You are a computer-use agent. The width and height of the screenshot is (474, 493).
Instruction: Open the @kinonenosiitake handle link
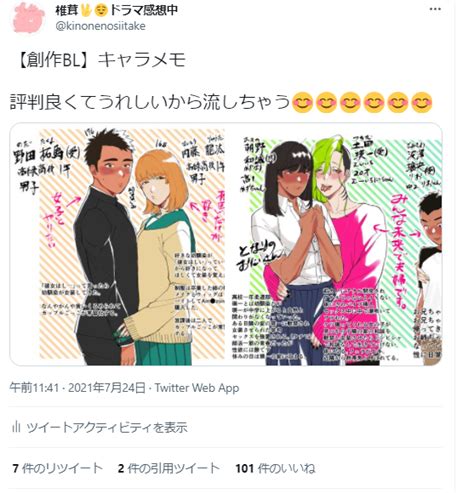100,26
